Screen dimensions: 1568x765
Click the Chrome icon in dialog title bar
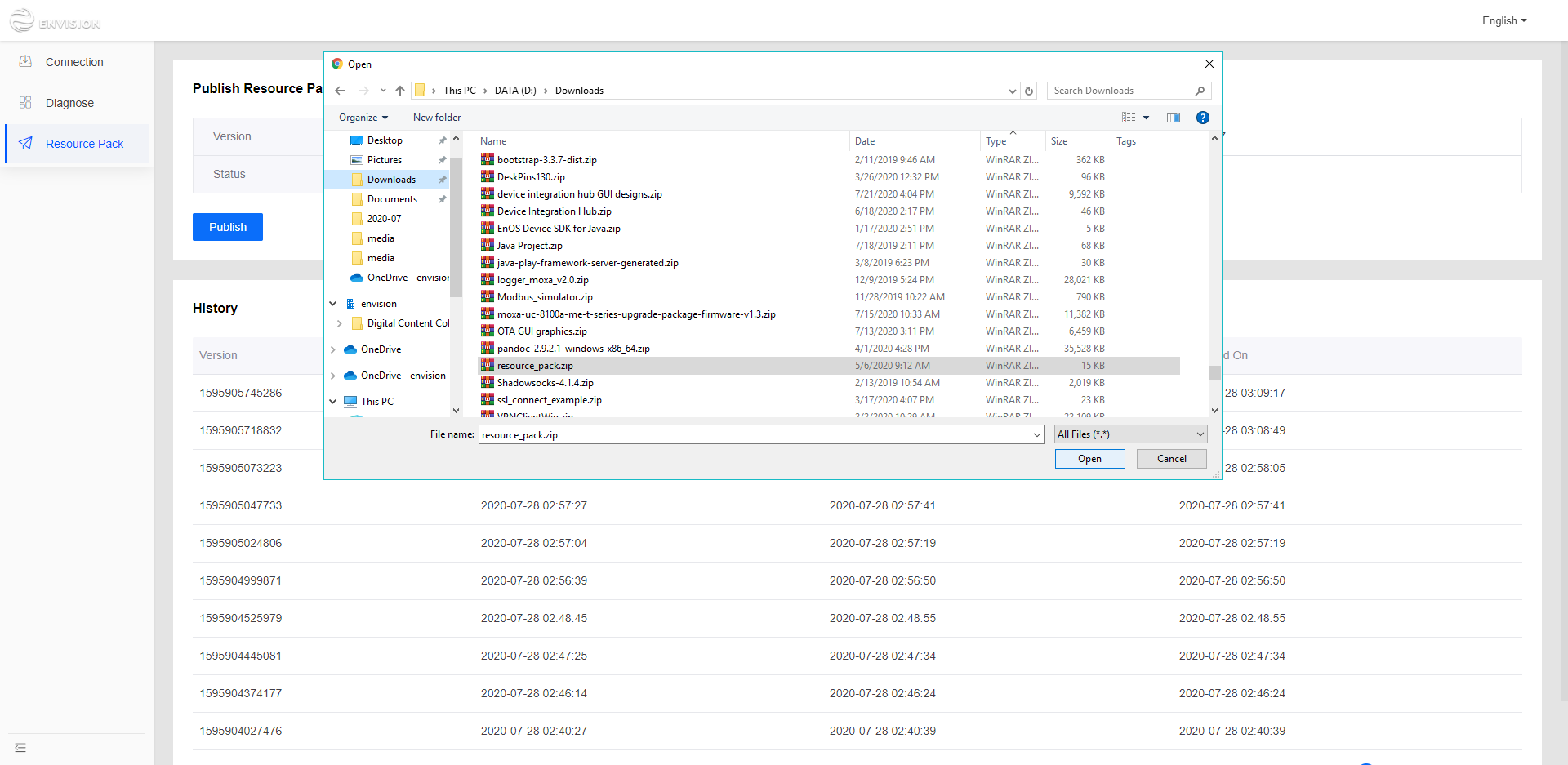(x=336, y=64)
